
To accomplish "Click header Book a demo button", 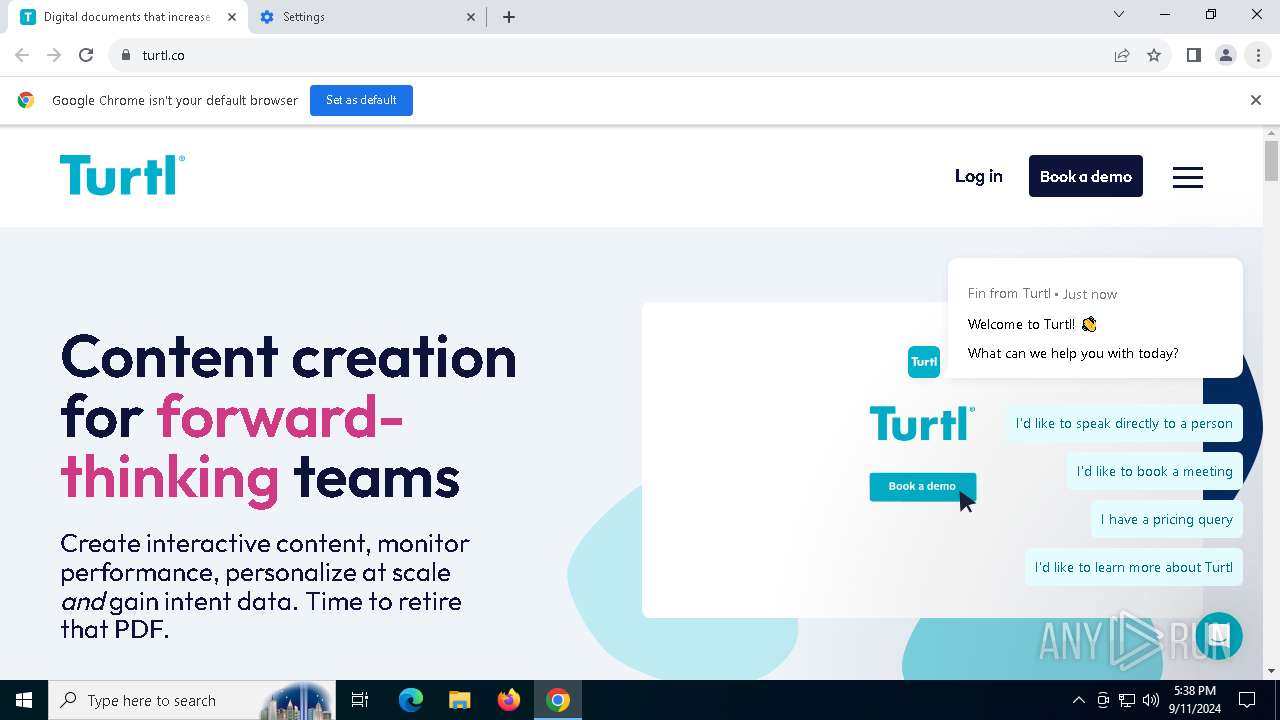I will [1086, 176].
